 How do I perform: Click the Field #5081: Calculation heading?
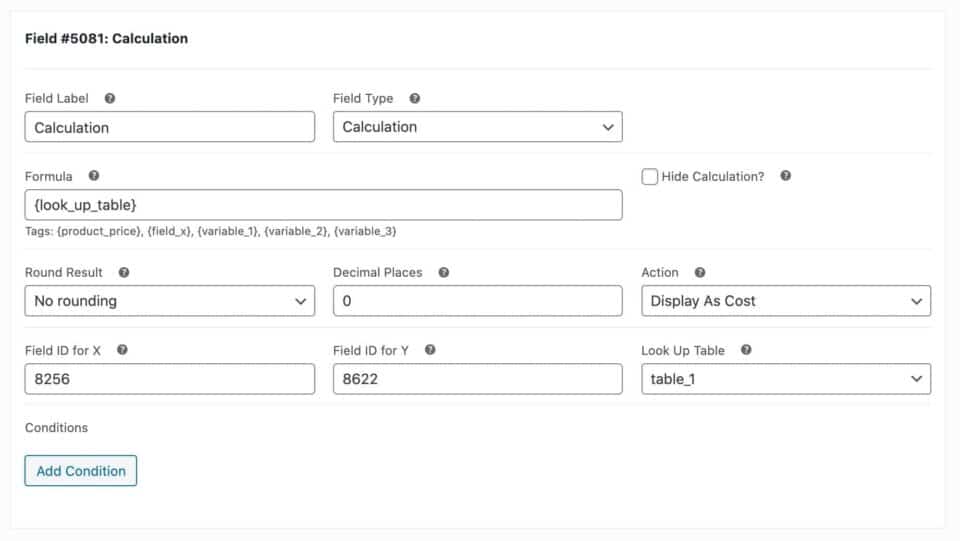[x=107, y=39]
